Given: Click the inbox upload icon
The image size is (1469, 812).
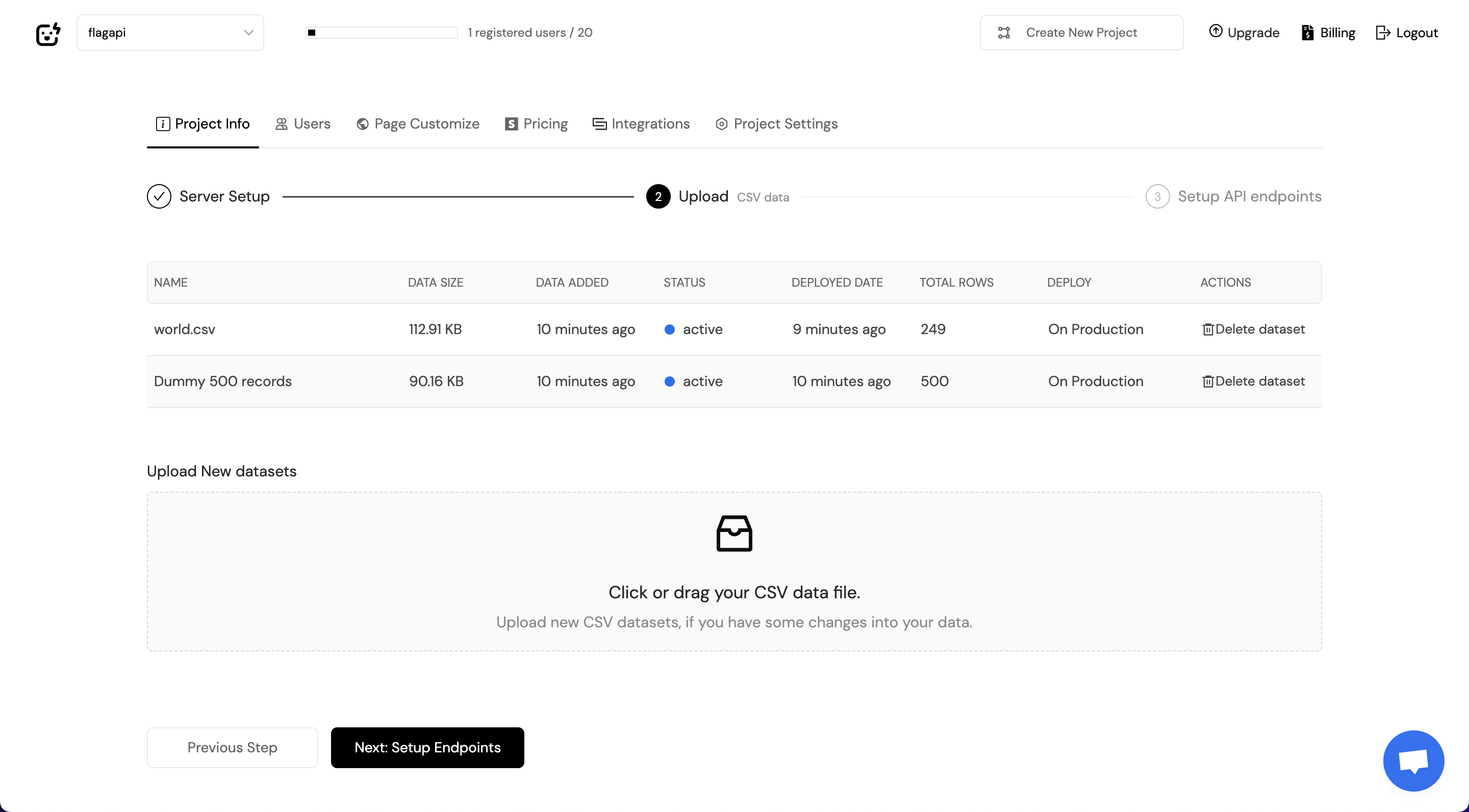Looking at the screenshot, I should click(x=734, y=533).
